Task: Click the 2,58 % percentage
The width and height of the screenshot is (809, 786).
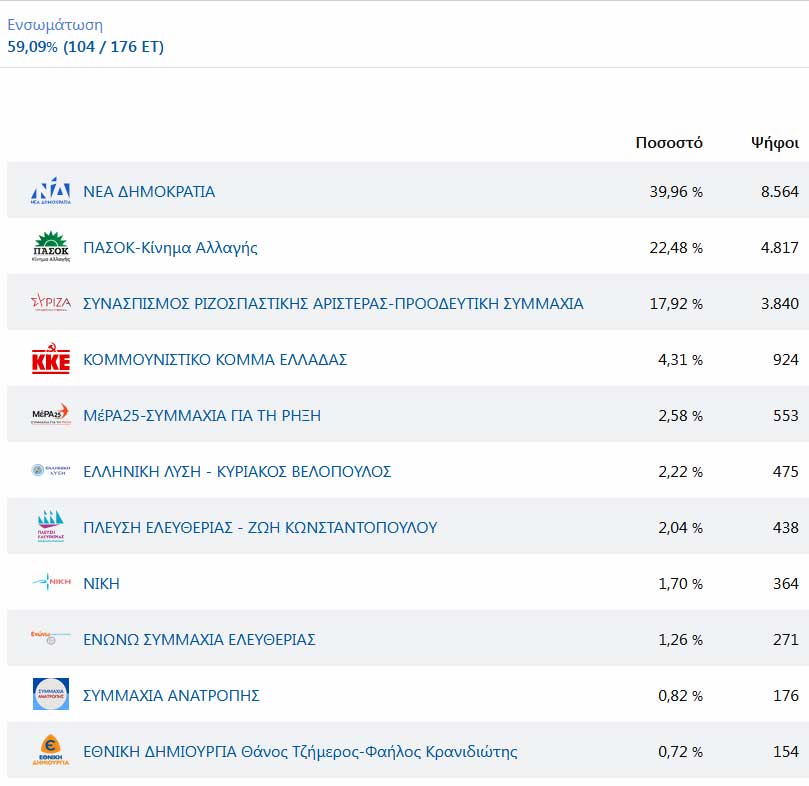Action: [x=680, y=416]
